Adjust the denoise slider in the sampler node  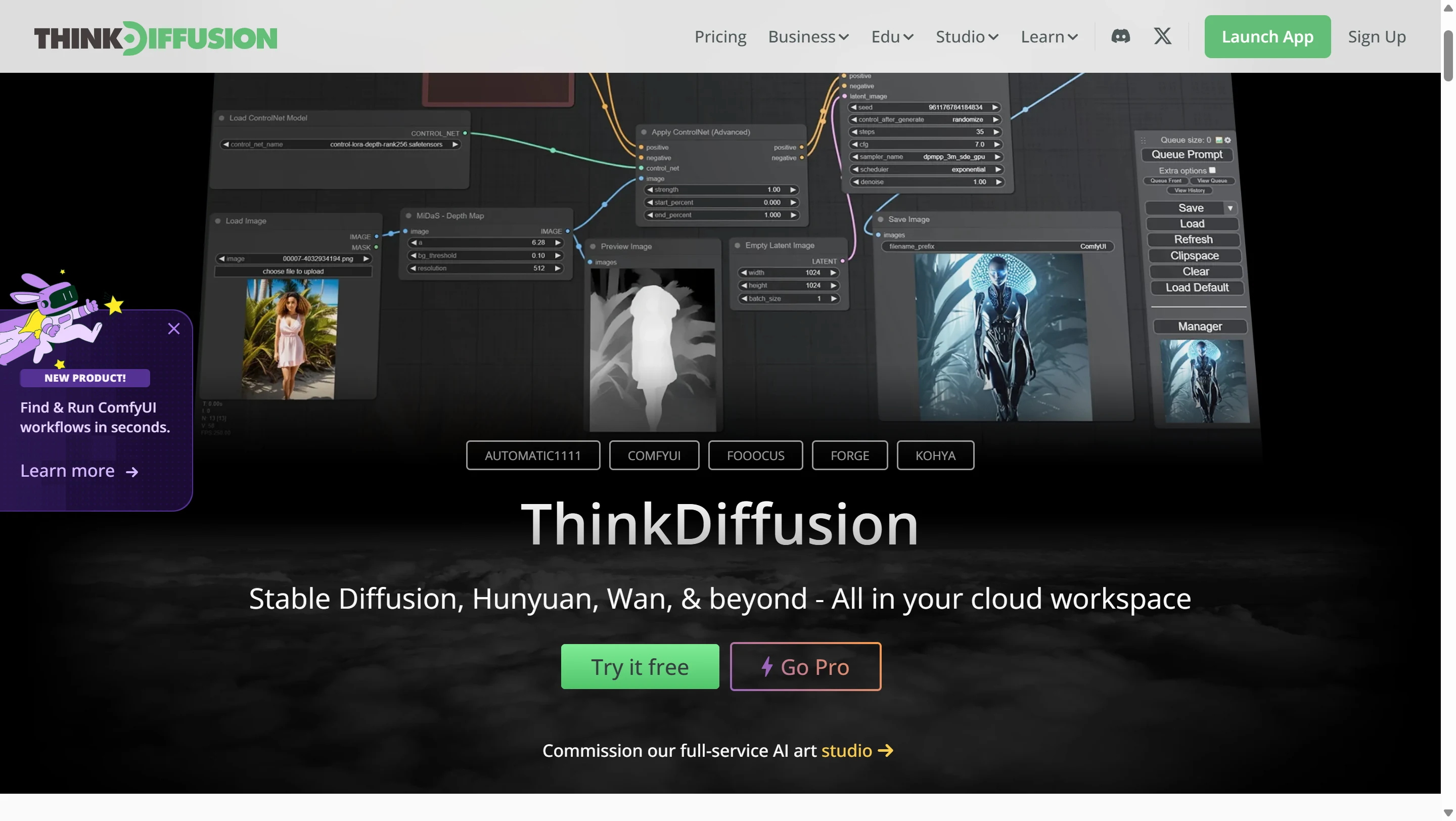(925, 182)
